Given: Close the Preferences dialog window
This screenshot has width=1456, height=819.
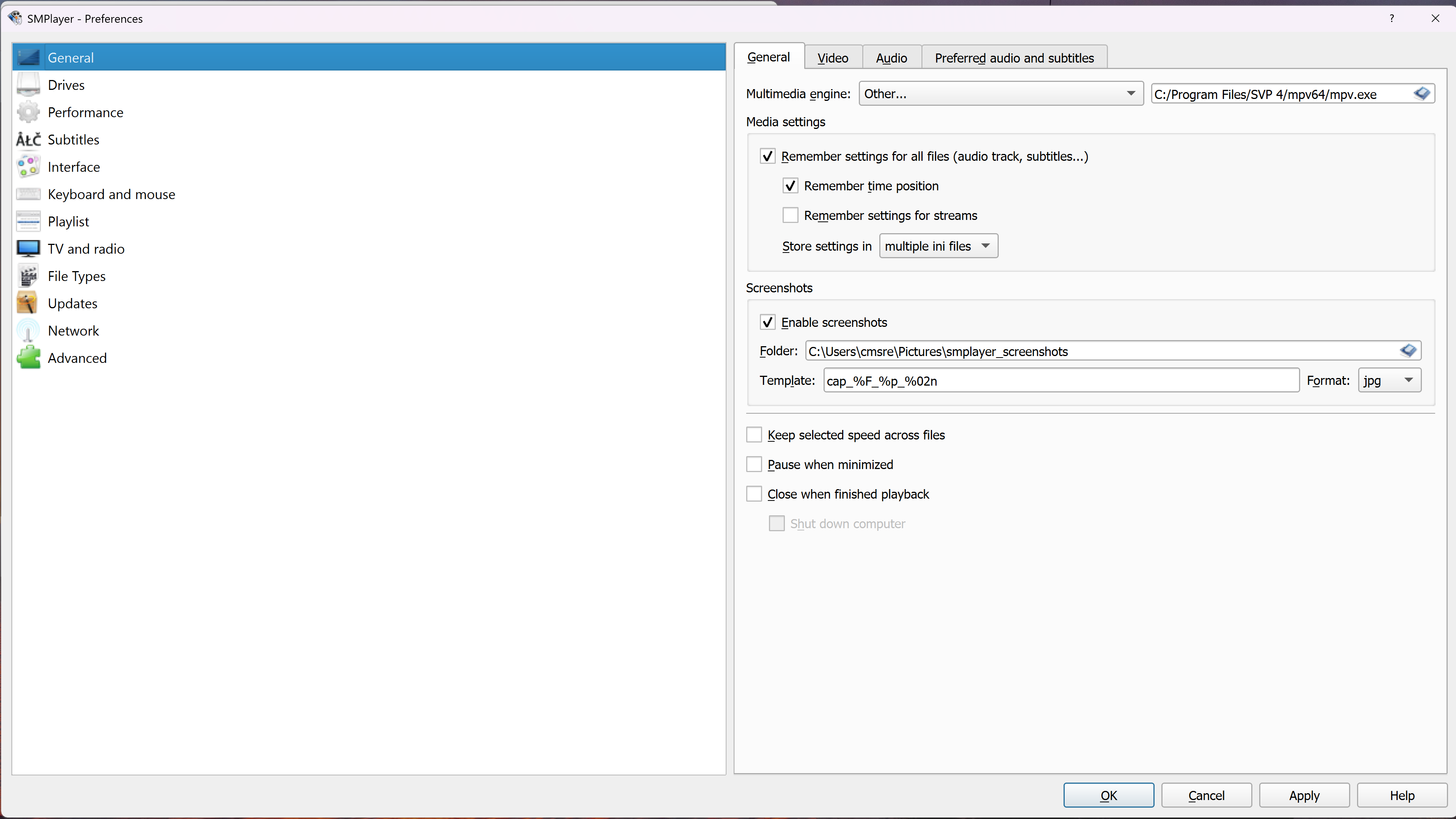Looking at the screenshot, I should coord(1435,19).
